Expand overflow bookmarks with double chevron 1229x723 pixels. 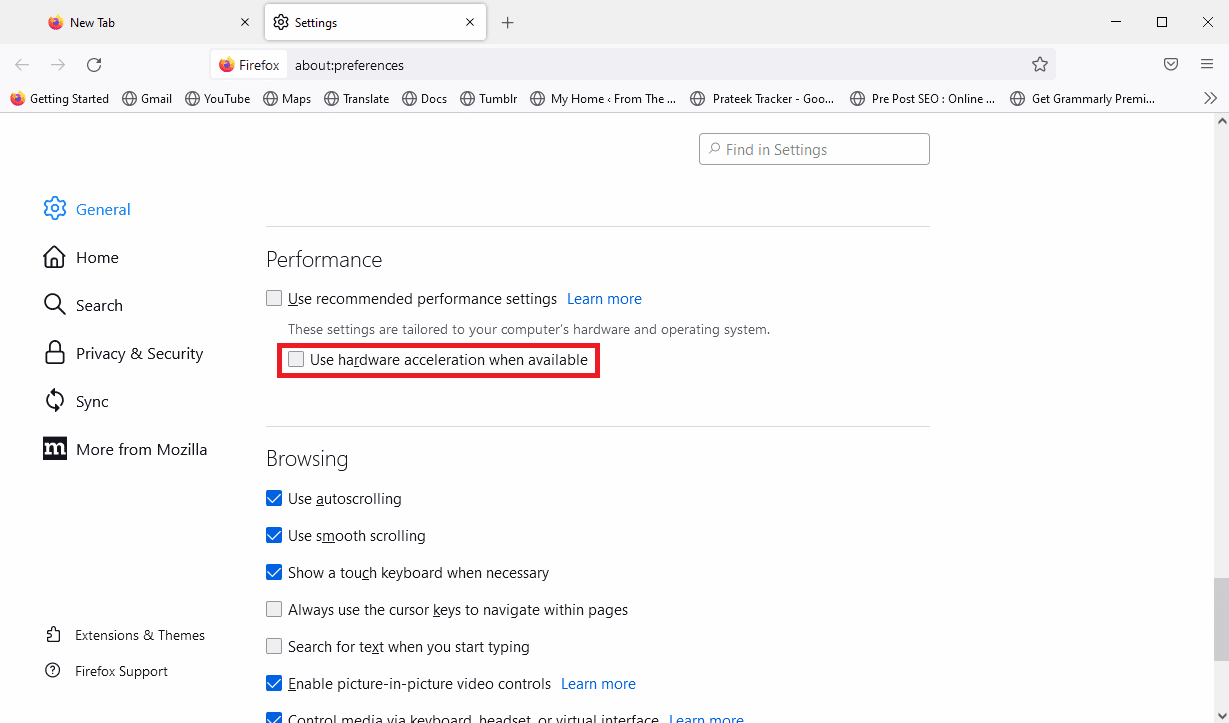[x=1210, y=97]
